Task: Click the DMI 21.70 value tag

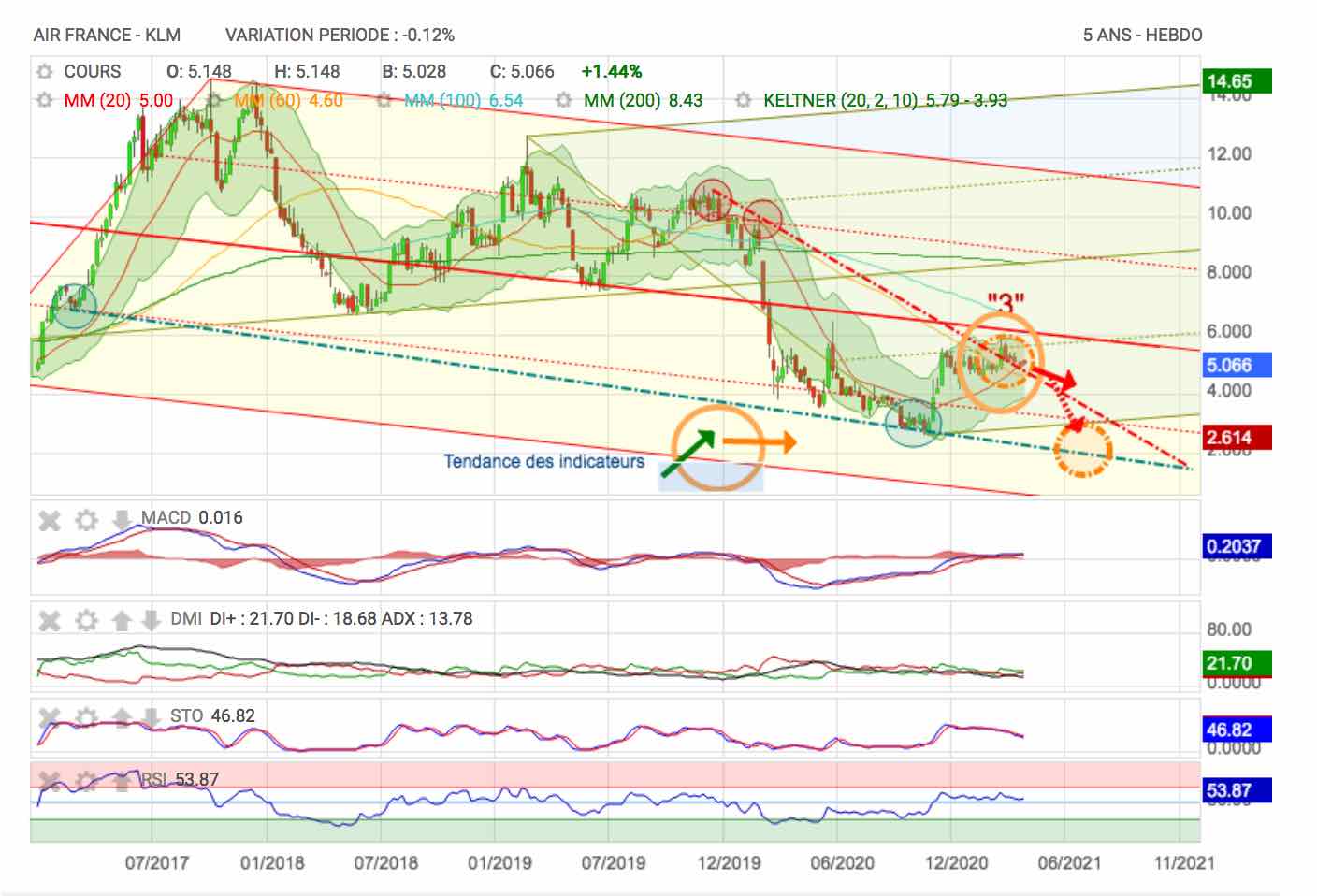Action: pyautogui.click(x=1236, y=663)
